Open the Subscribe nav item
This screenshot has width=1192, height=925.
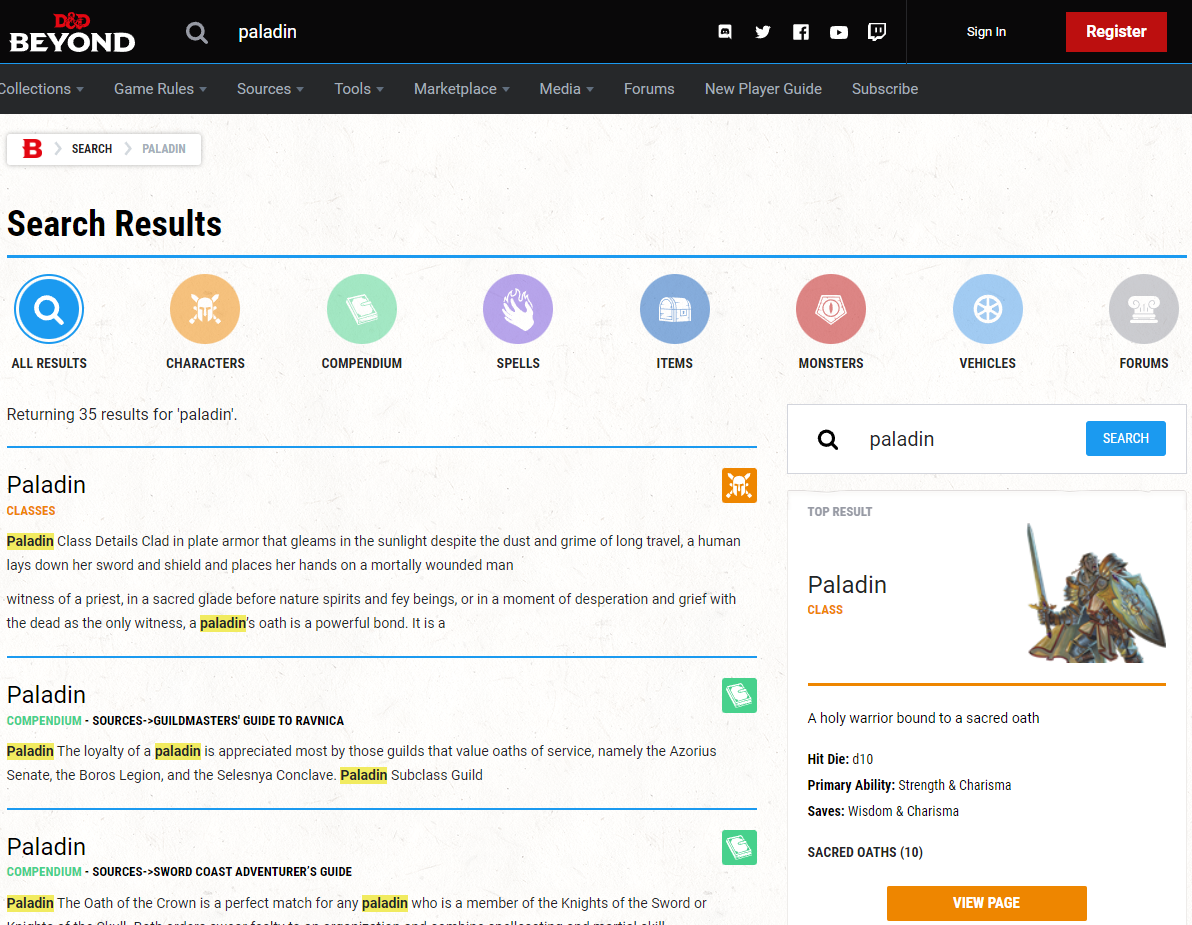click(x=885, y=89)
